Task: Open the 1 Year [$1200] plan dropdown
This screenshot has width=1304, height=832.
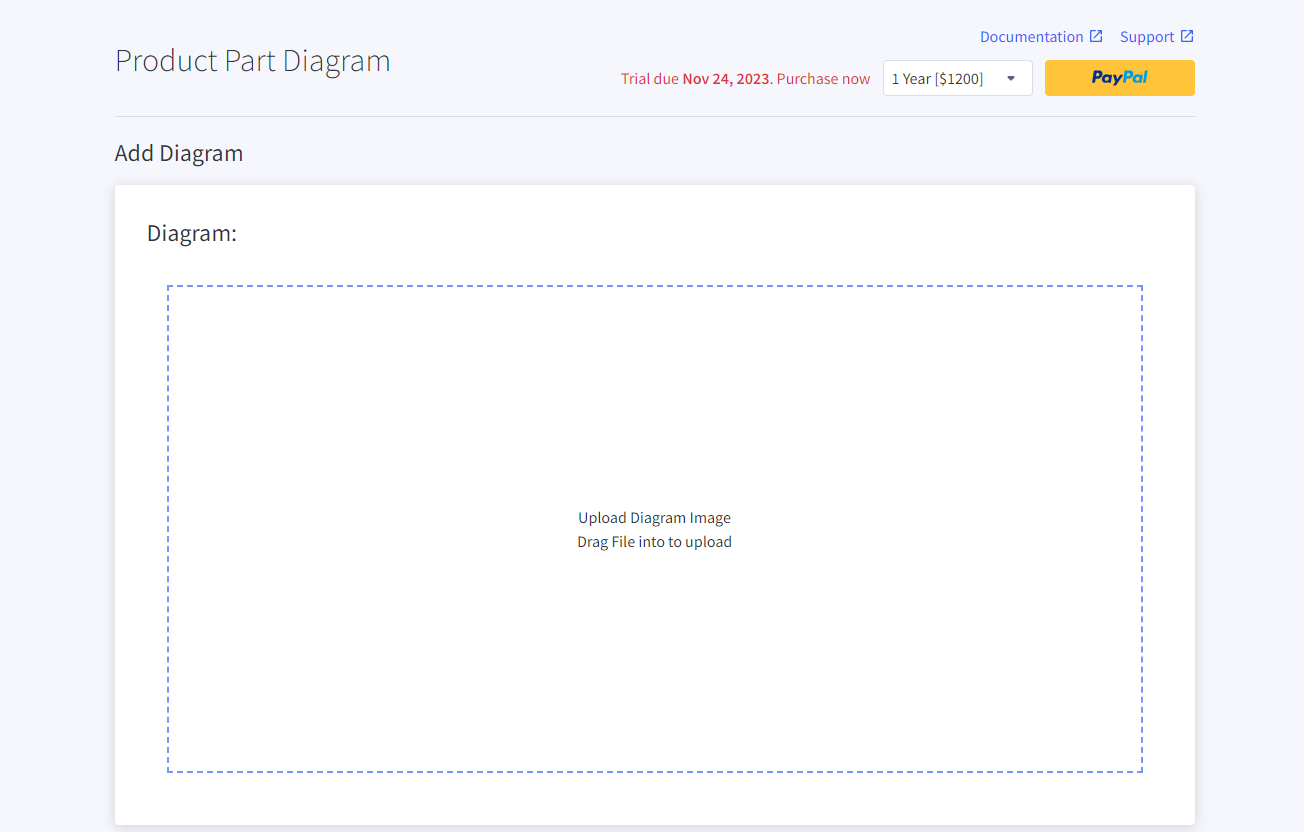Action: (958, 78)
